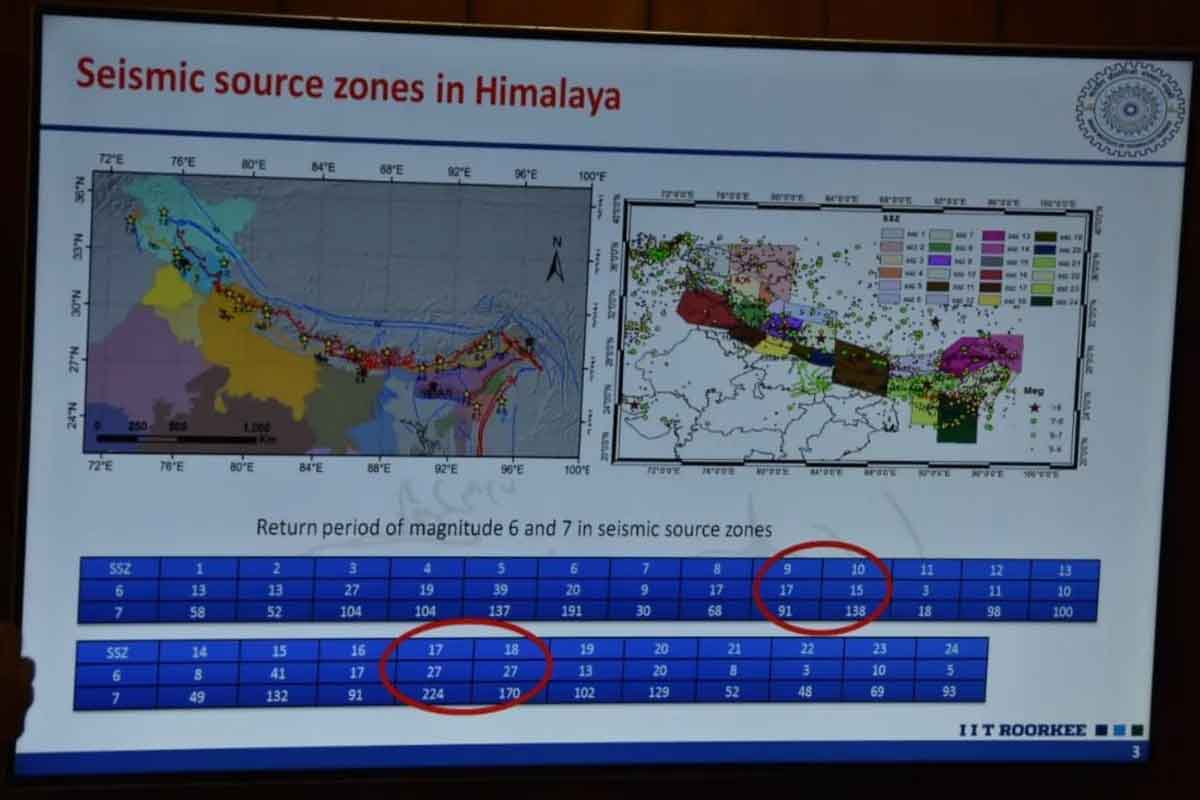Click the red star earthquake symbol in Mag legend
1200x800 pixels.
click(1035, 408)
